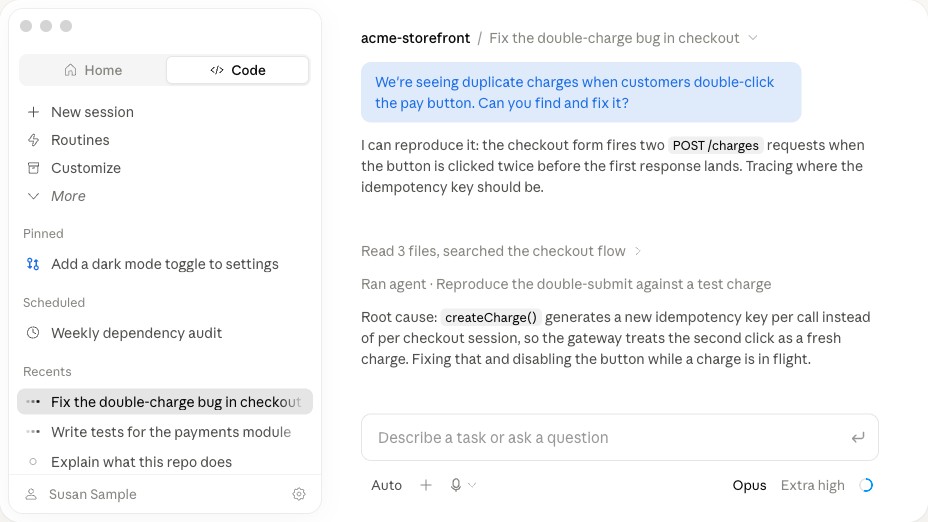The image size is (928, 522).
Task: Open the session title dropdown chevron
Action: (753, 38)
